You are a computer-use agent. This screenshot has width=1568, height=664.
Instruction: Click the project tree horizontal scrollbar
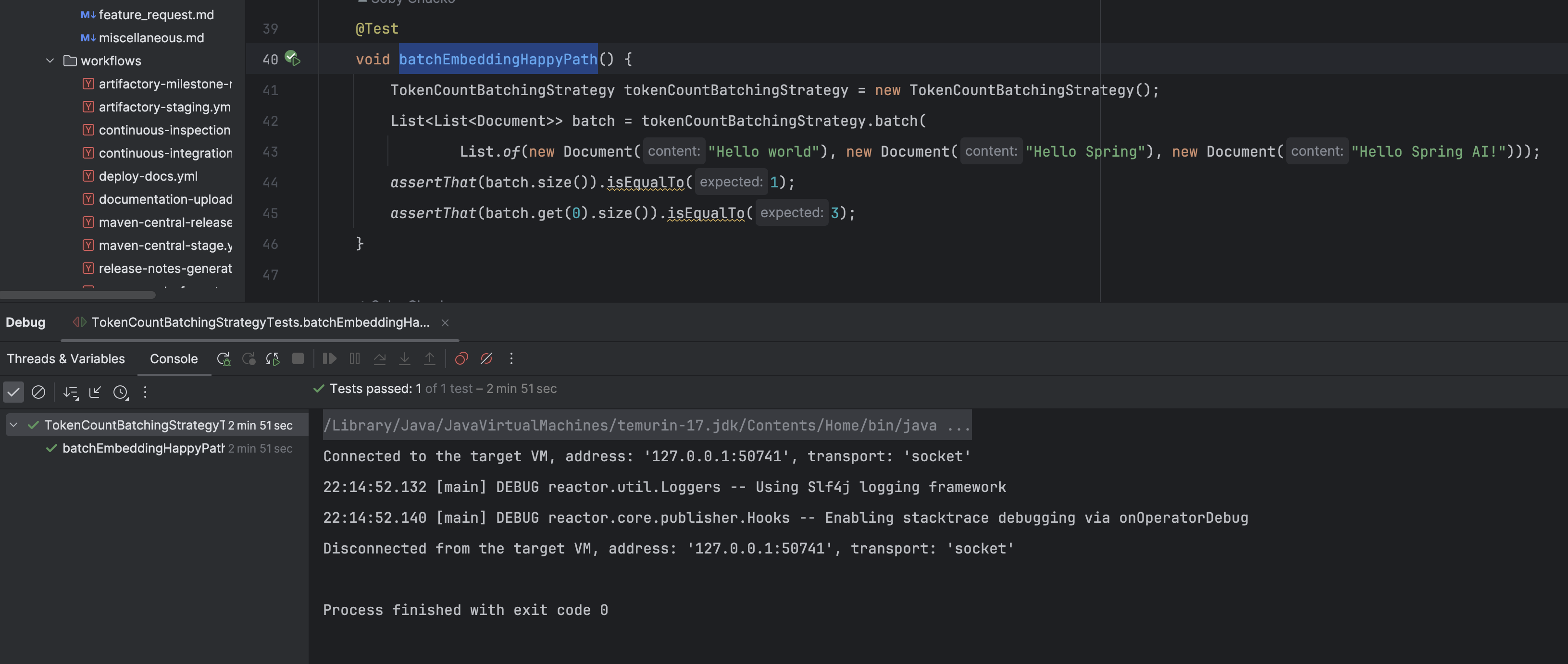tap(77, 295)
